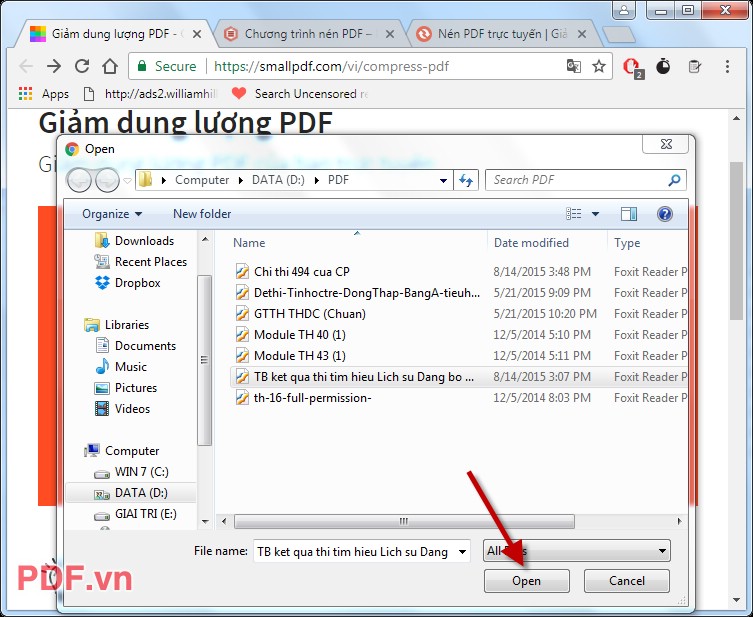
Task: Close the Chương trình nén PDF tab
Action: (x=389, y=34)
